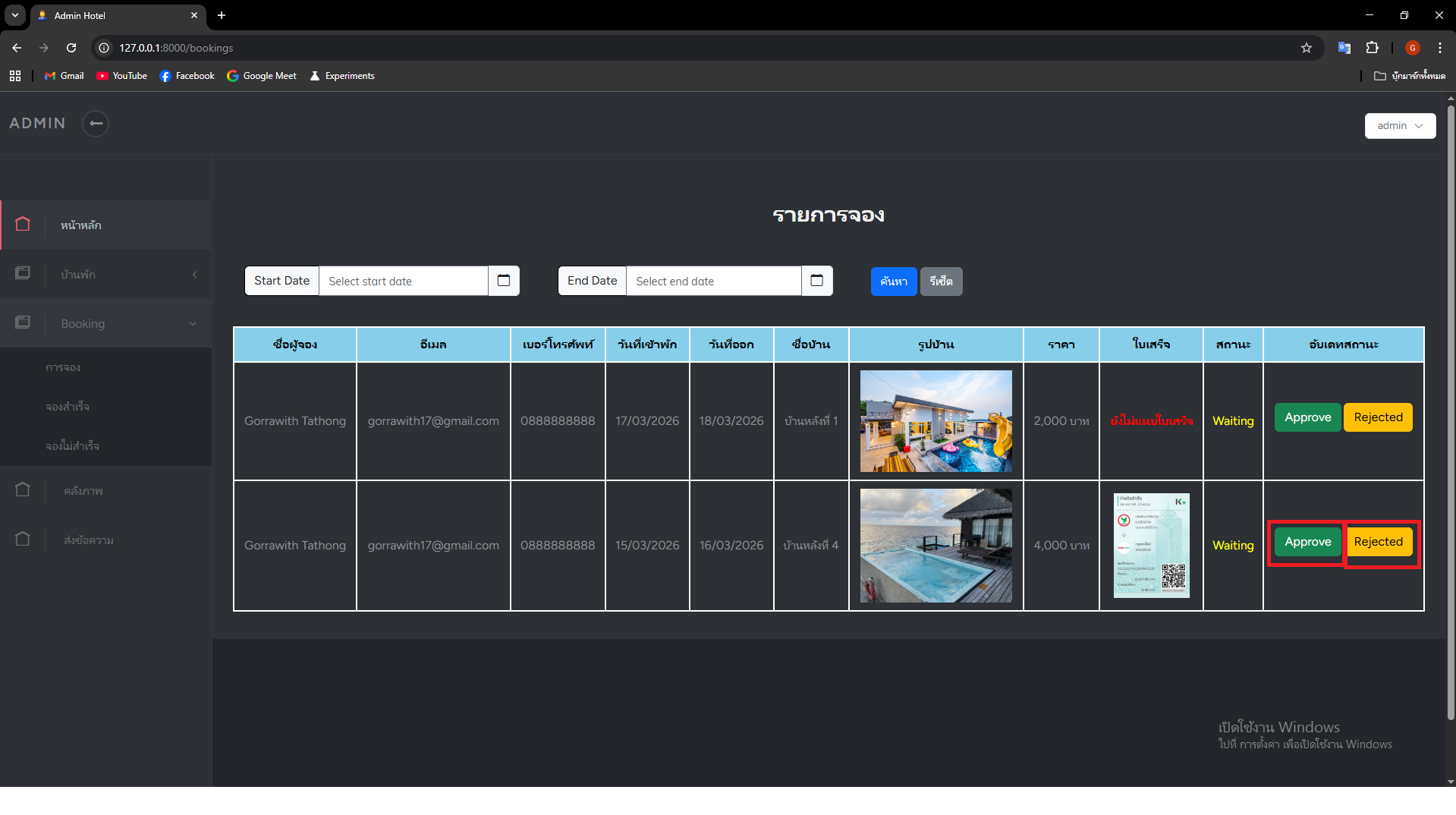Open the browser Extensions puzzle icon

(x=1373, y=48)
